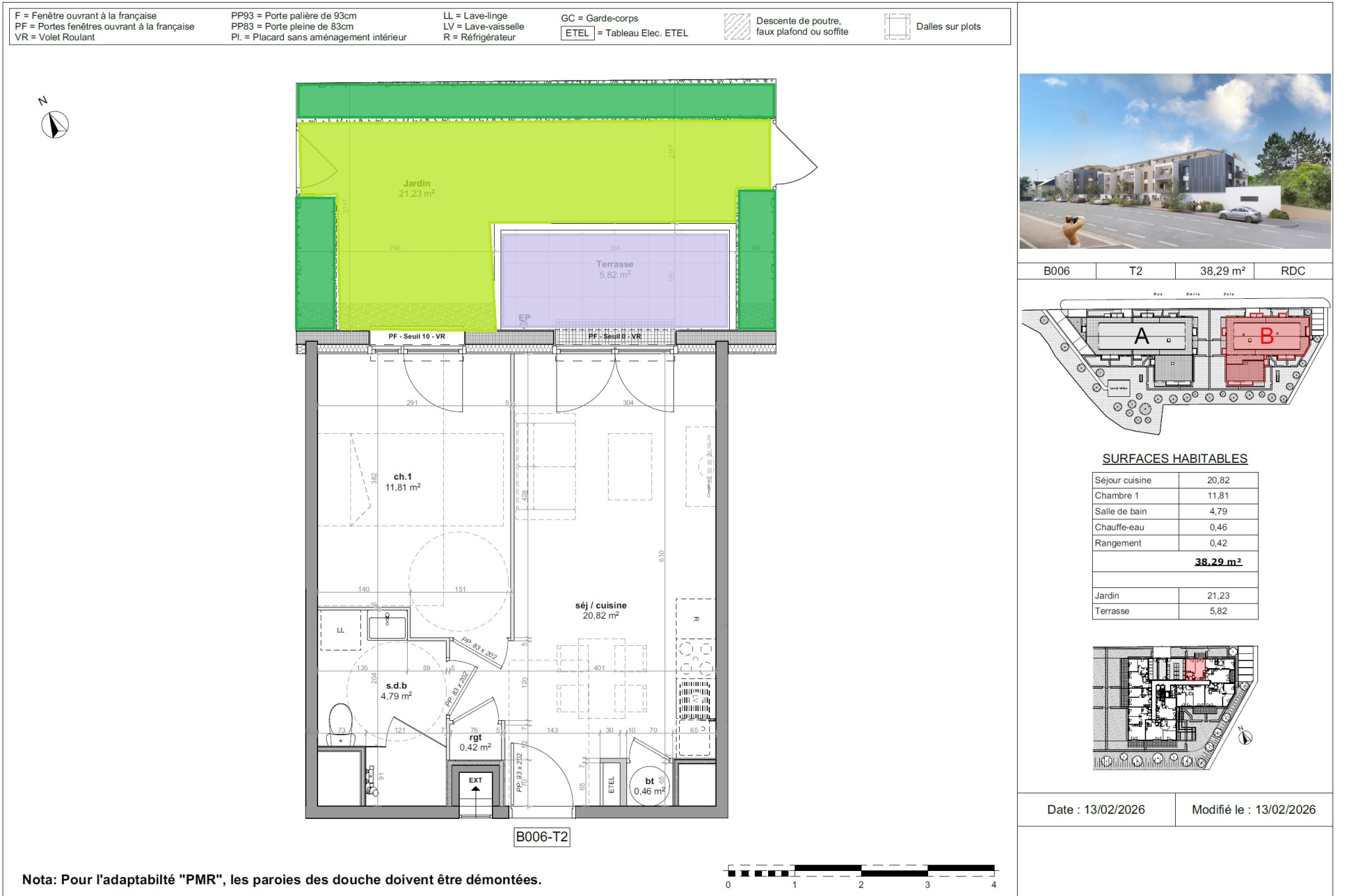This screenshot has width=1349, height=896.
Task: Click the bathroom sink symbol
Action: [x=387, y=623]
